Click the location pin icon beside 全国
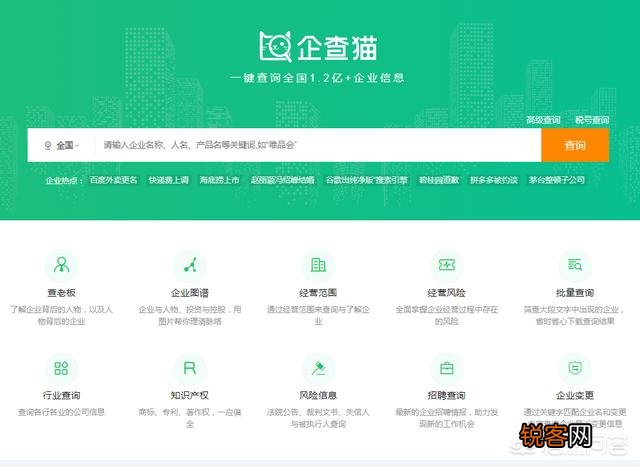 coord(48,145)
